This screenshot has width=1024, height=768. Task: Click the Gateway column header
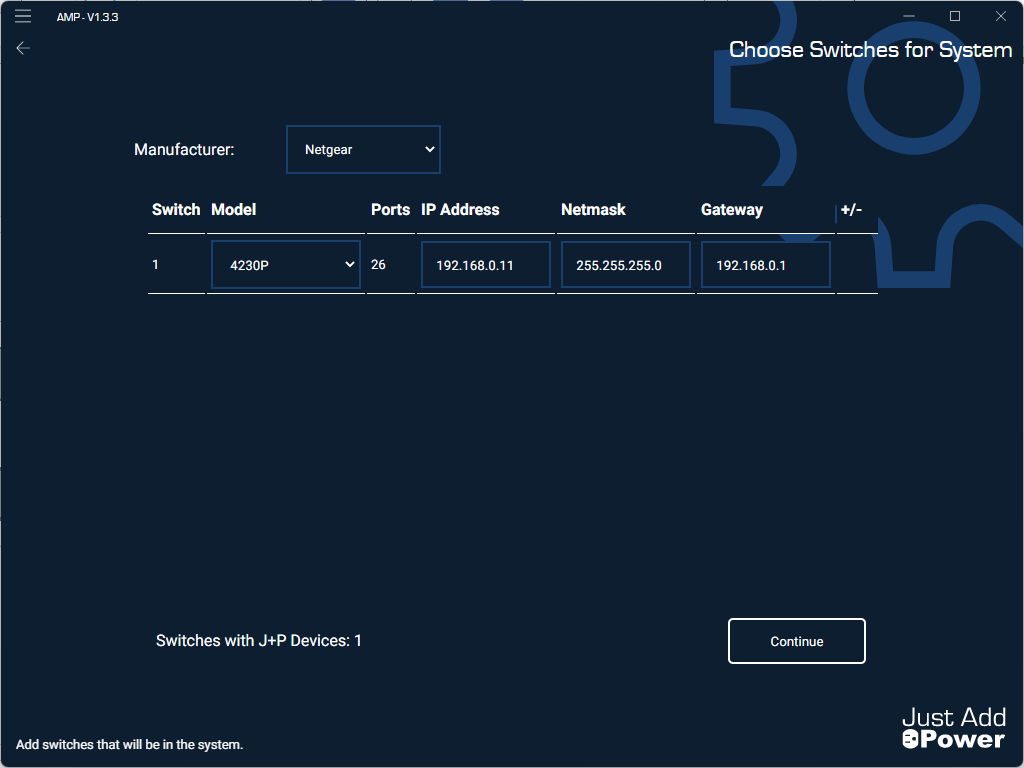[x=731, y=210]
